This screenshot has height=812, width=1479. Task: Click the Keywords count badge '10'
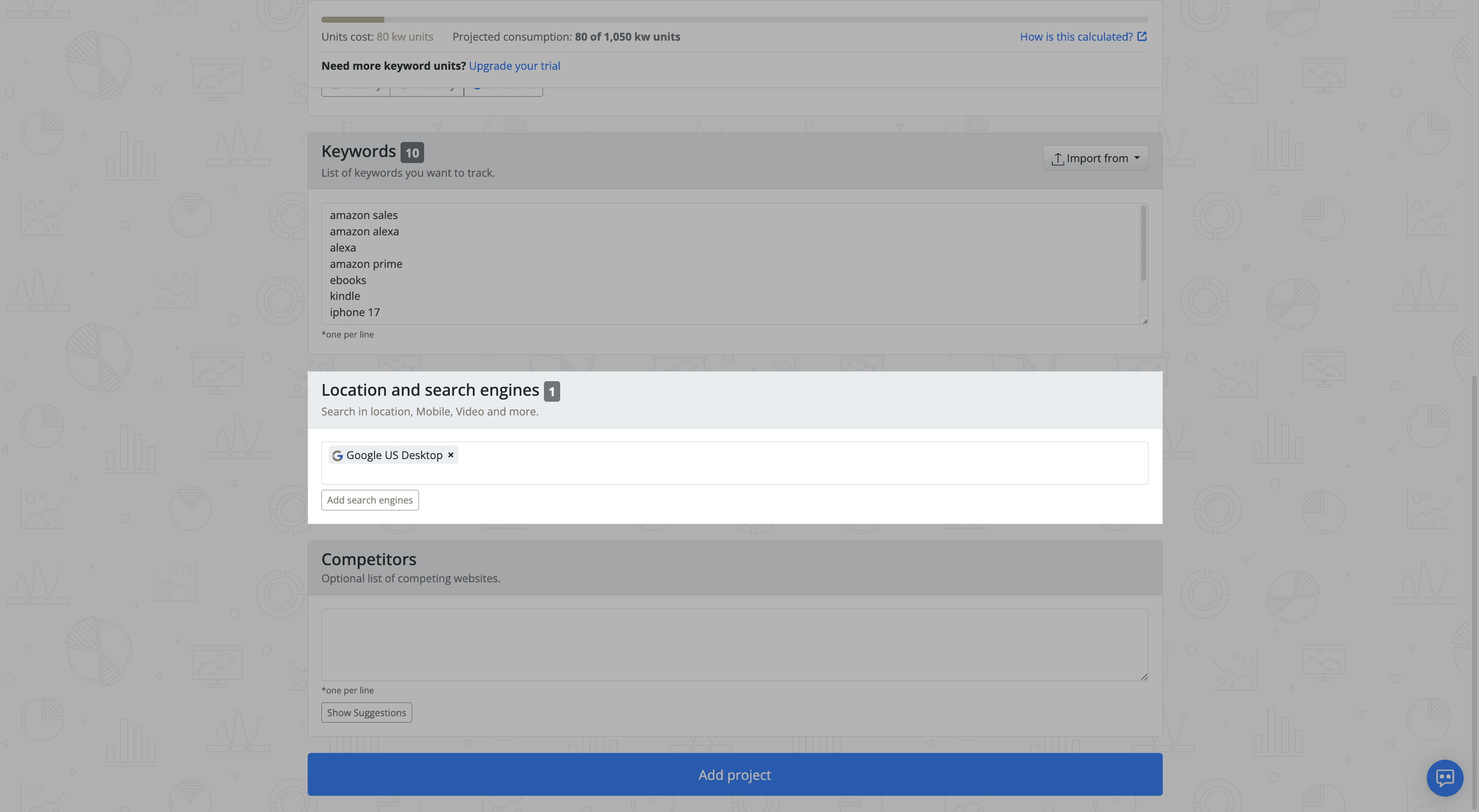coord(412,153)
